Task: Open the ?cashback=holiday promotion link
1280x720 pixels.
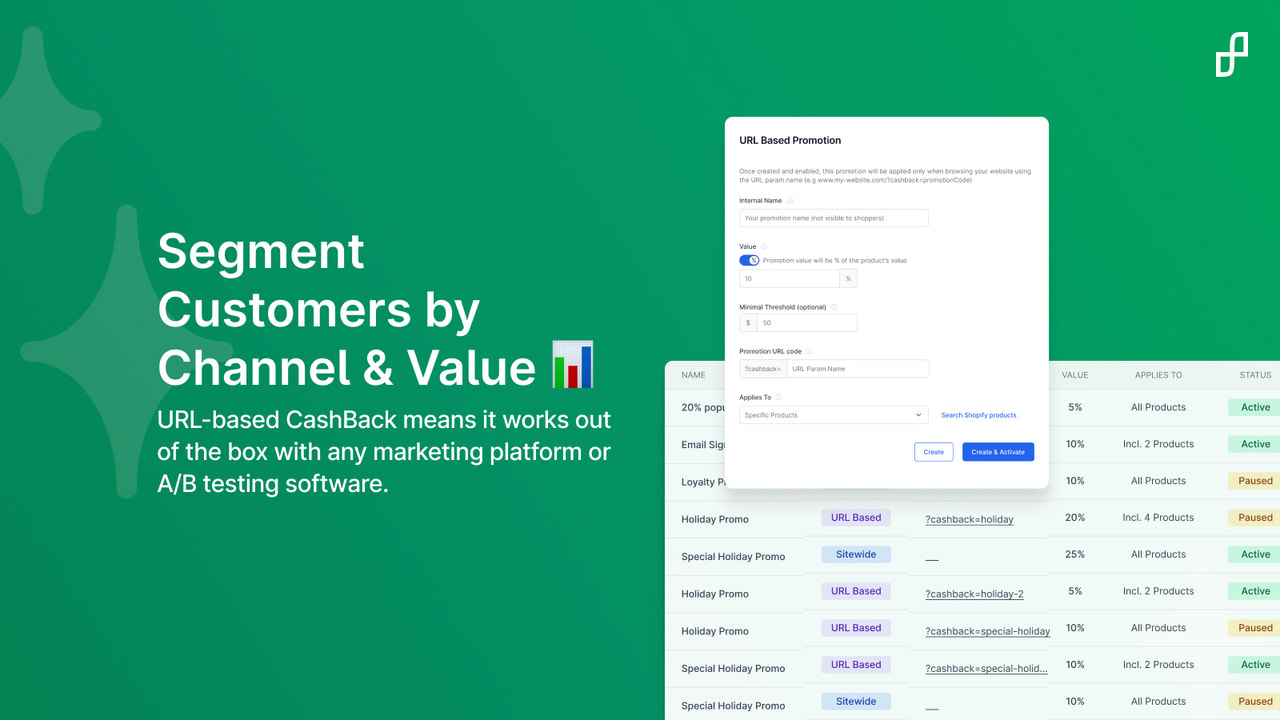Action: tap(969, 519)
